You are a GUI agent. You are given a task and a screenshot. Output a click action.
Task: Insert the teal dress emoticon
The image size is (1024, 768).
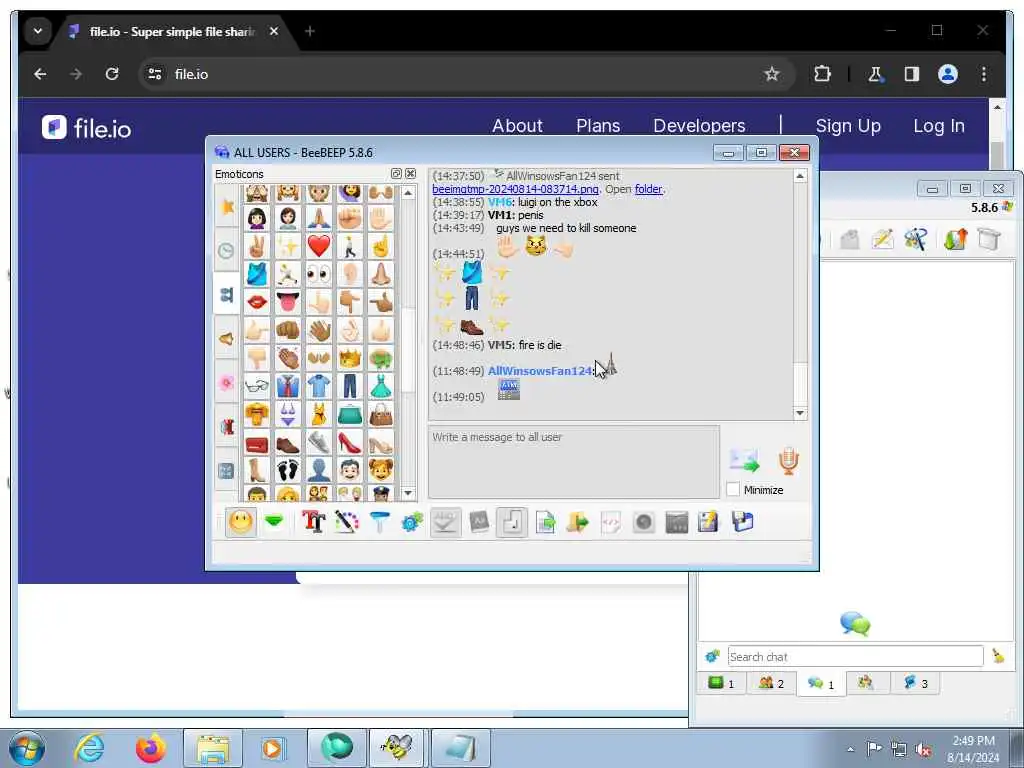pyautogui.click(x=381, y=386)
